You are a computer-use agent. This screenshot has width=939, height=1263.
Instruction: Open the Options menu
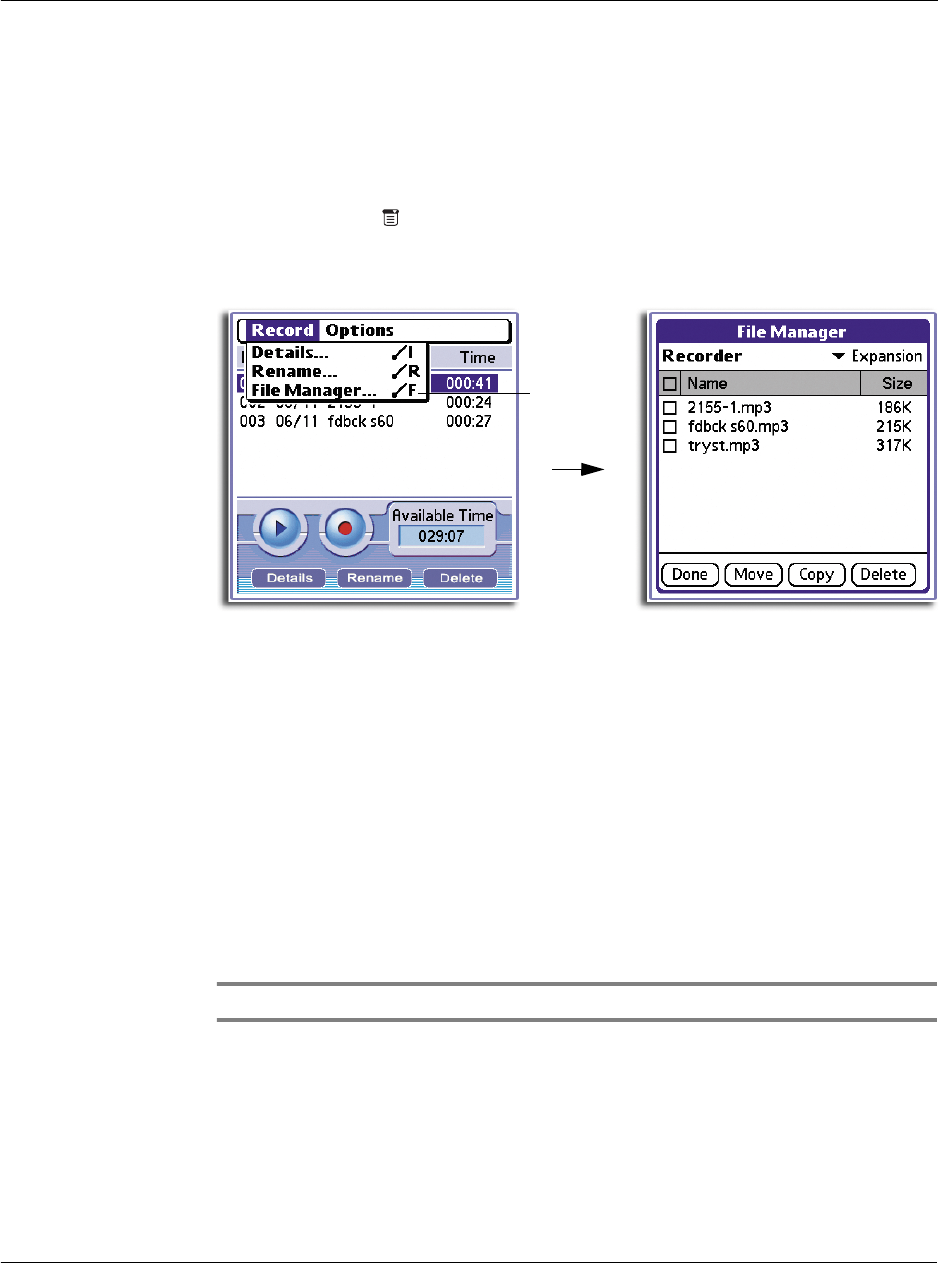(360, 330)
